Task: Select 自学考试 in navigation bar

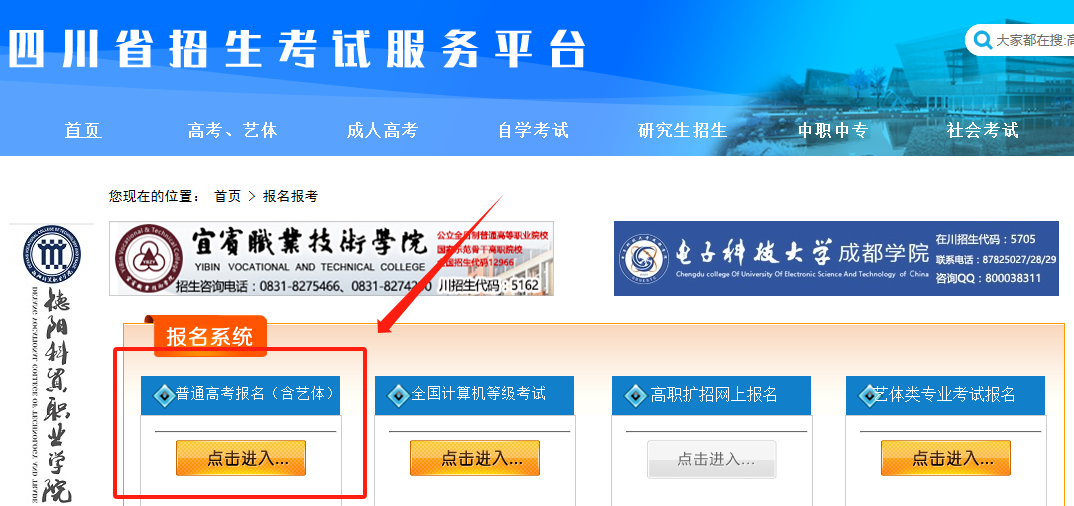Action: [533, 130]
